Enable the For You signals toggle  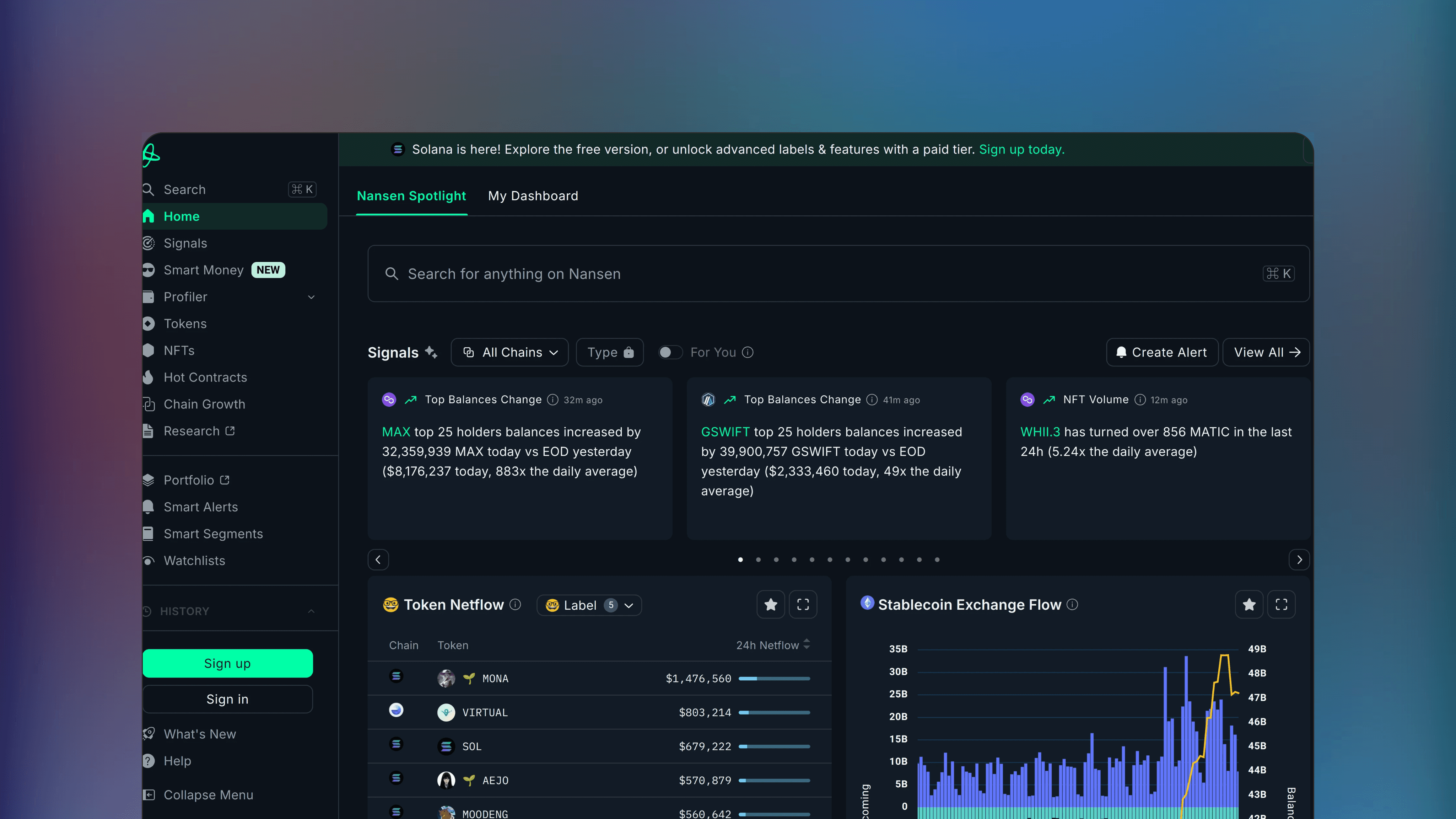click(670, 352)
